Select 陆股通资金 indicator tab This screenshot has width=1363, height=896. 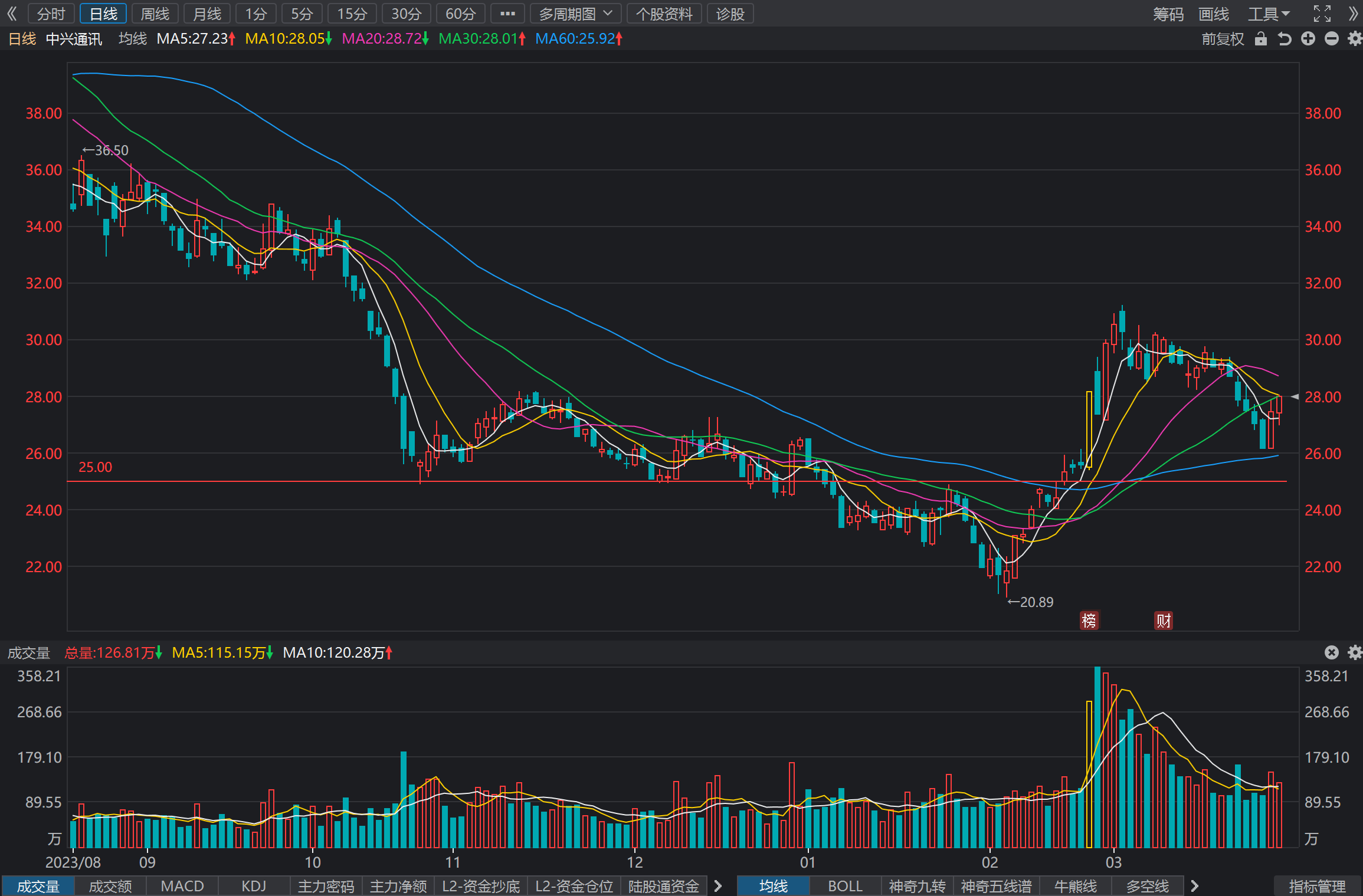pyautogui.click(x=664, y=886)
